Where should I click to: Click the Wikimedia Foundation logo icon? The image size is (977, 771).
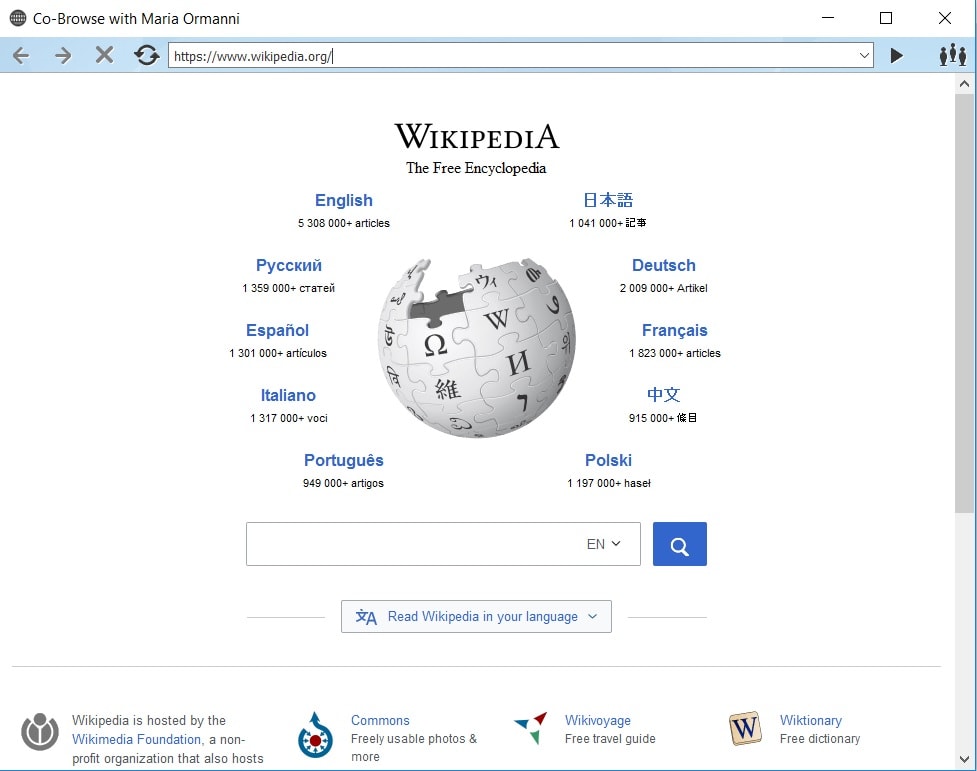(40, 732)
